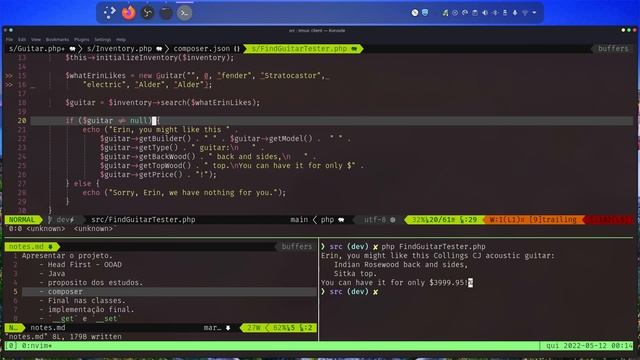Open the application launcher in top panel
The width and height of the screenshot is (640, 360).
[x=109, y=13]
